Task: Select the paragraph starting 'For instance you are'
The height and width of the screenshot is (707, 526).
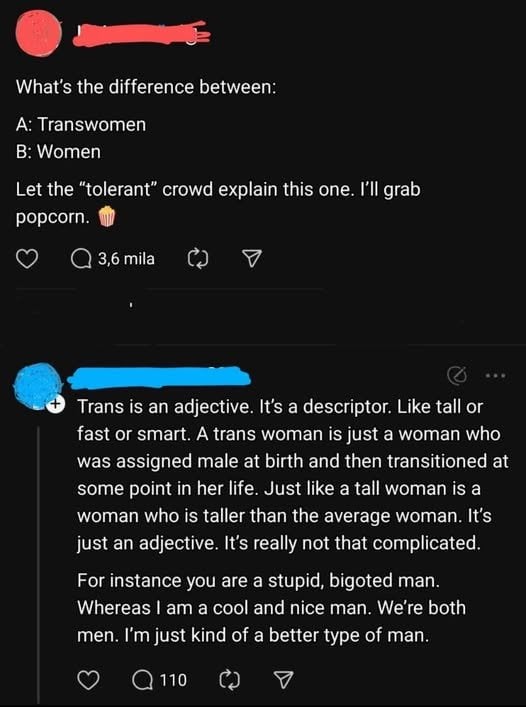Action: [271, 608]
